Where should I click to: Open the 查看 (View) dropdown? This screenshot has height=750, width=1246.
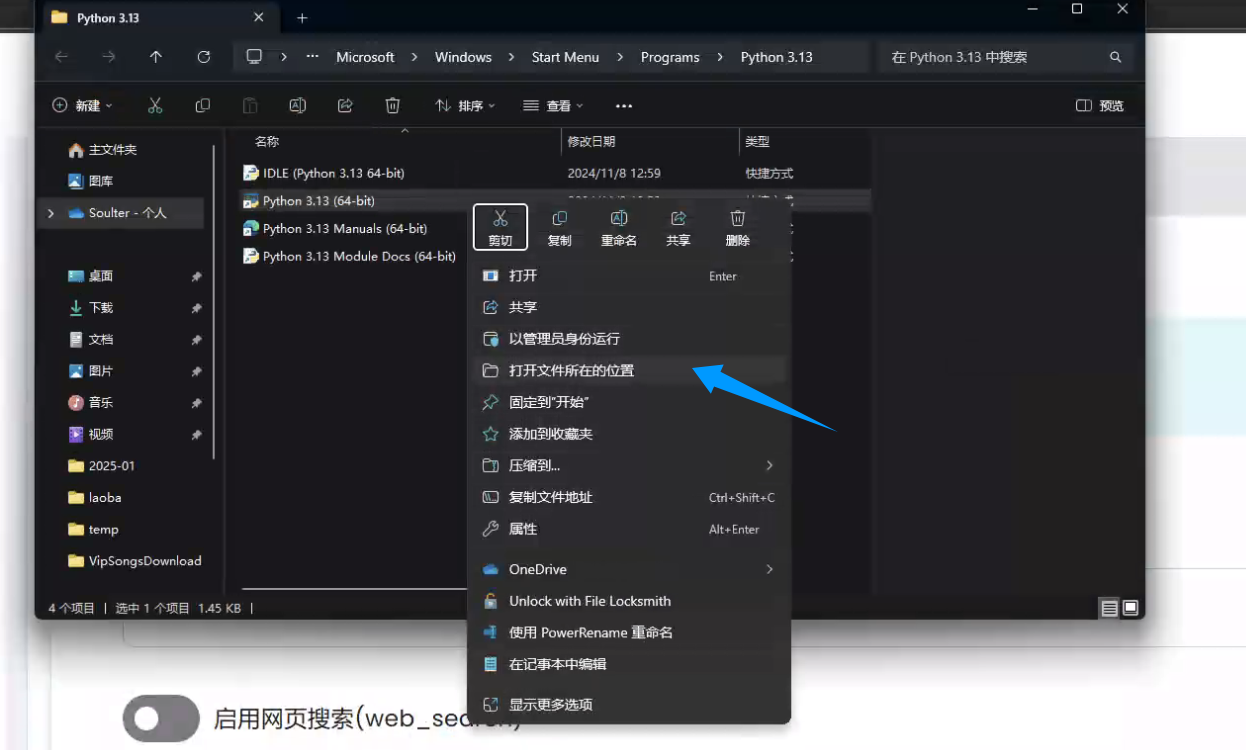point(553,105)
